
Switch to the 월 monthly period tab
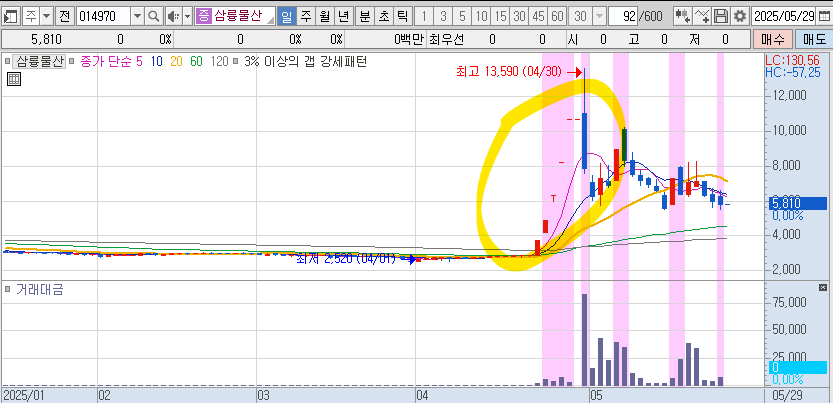[325, 16]
